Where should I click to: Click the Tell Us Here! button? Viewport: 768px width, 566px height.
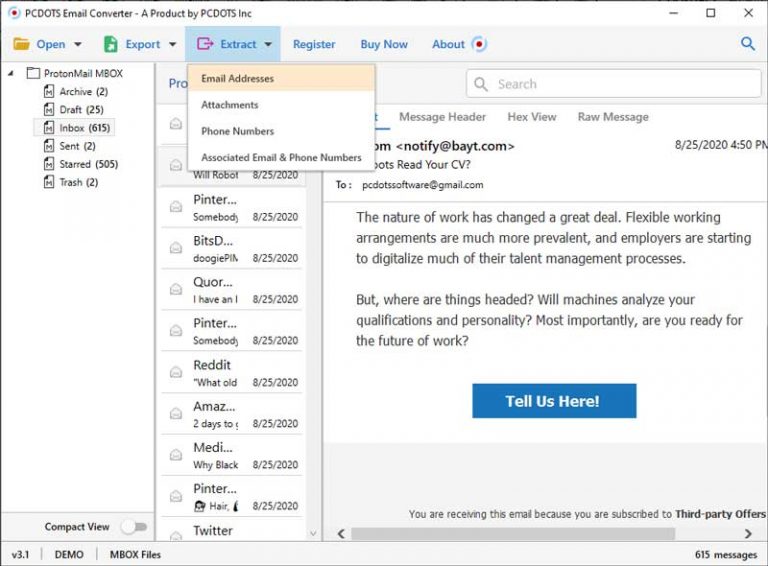[x=554, y=401]
